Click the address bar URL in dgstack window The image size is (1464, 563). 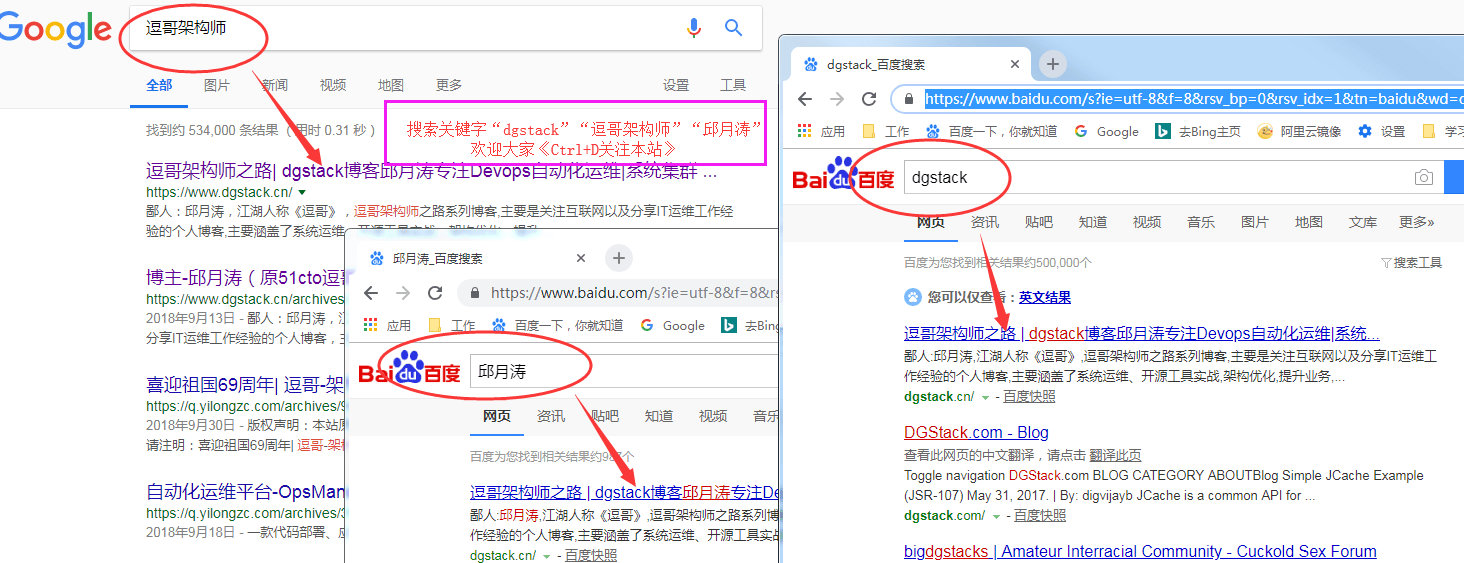[x=1193, y=99]
